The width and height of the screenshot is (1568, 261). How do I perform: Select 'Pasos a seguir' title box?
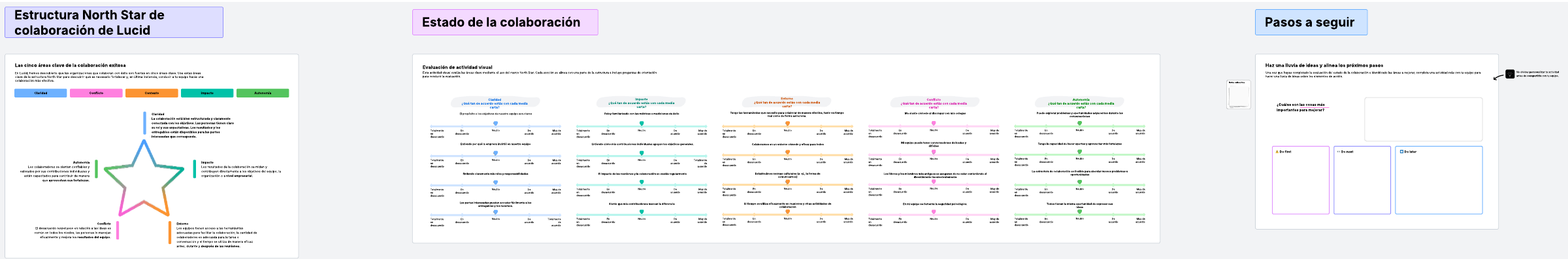pyautogui.click(x=1311, y=22)
